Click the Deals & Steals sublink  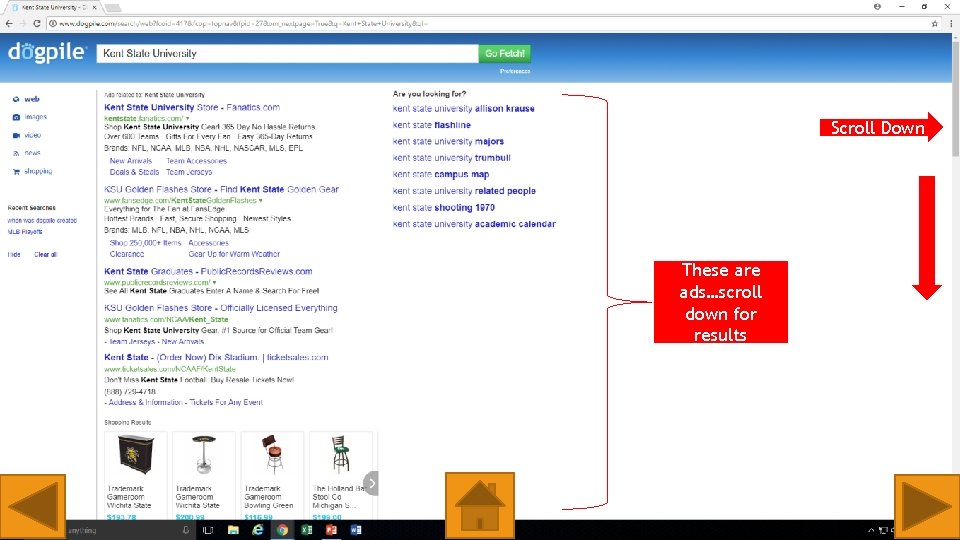(134, 172)
